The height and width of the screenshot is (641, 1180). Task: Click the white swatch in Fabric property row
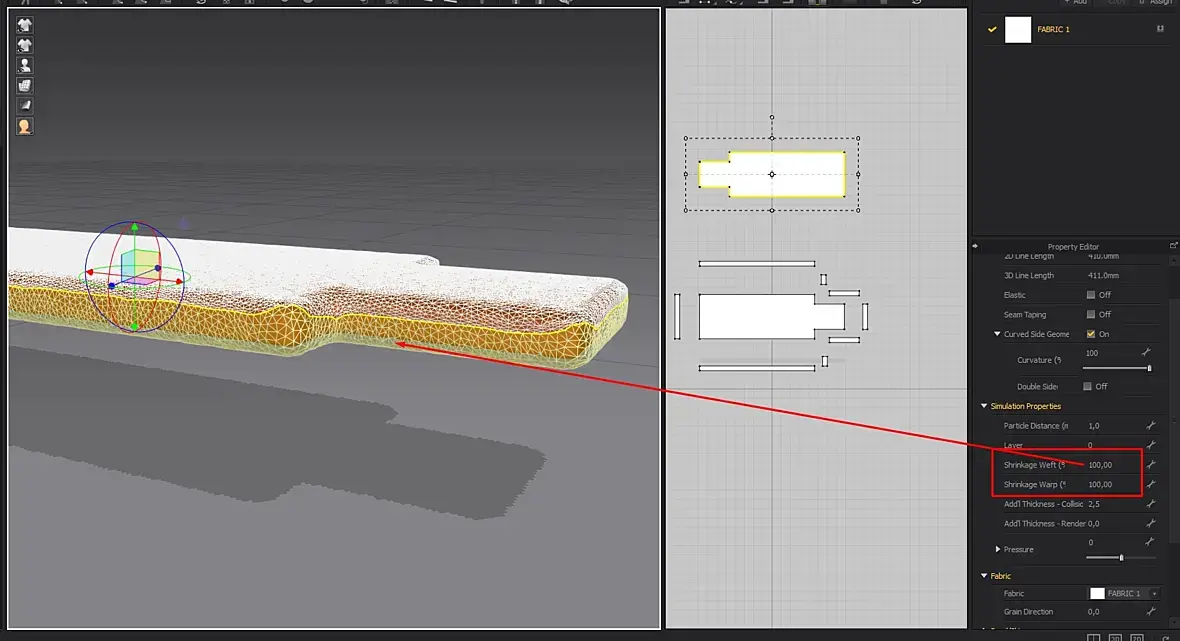(x=1097, y=594)
